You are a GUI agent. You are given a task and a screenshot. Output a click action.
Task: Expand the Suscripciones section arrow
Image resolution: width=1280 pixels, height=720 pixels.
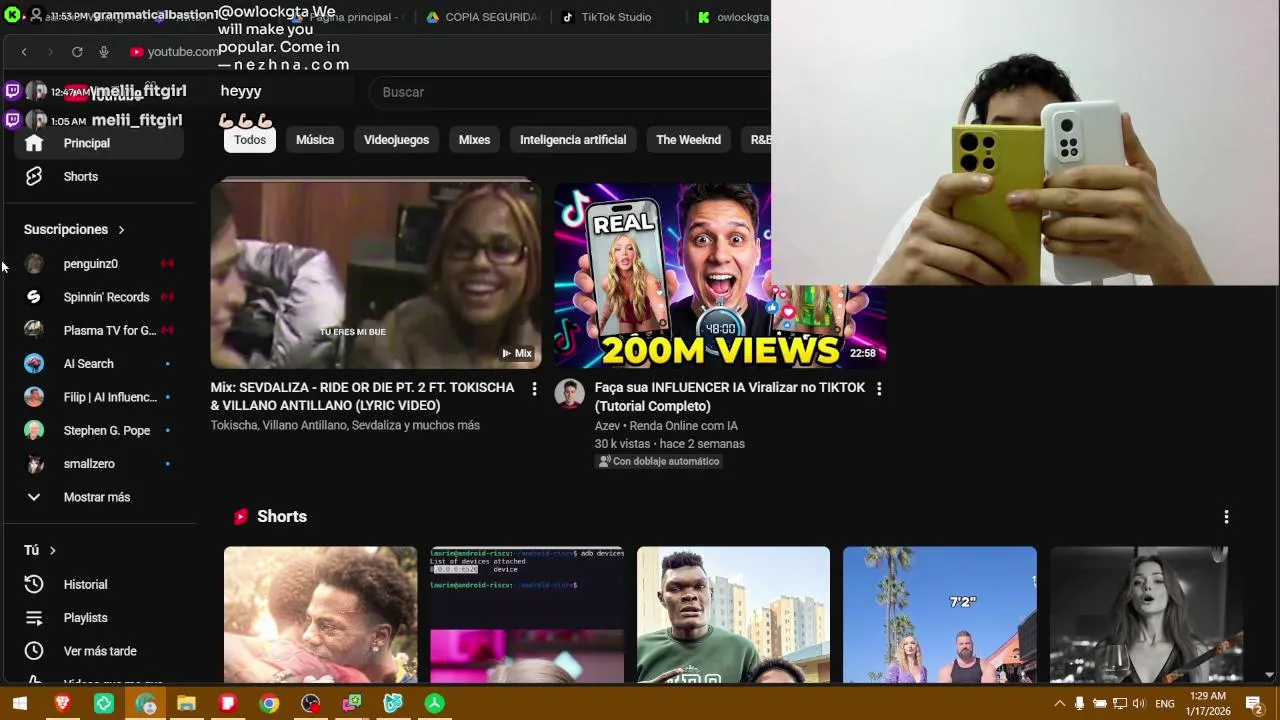click(121, 230)
